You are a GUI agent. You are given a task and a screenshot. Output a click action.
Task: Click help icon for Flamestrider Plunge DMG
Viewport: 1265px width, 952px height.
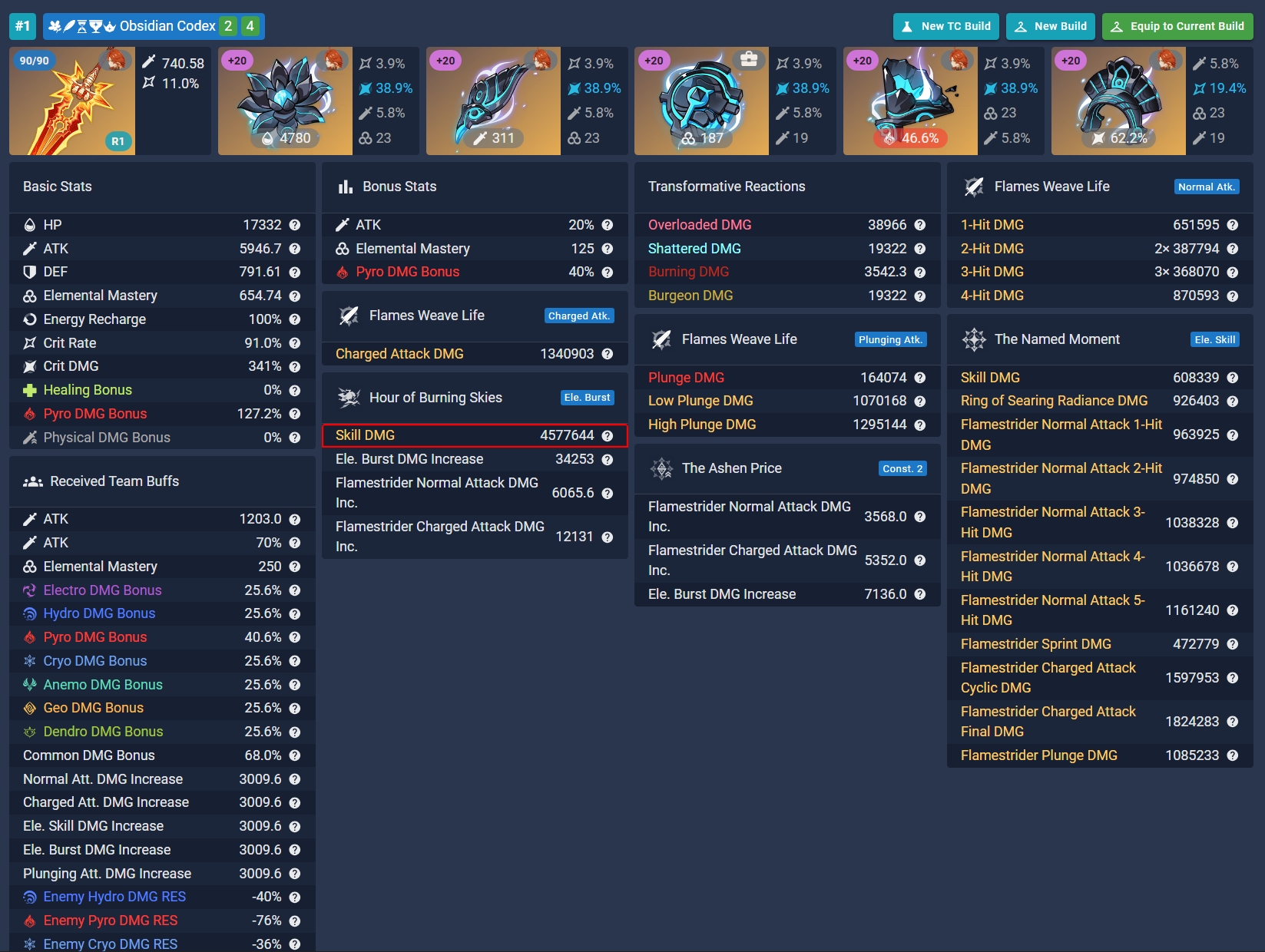click(1233, 755)
